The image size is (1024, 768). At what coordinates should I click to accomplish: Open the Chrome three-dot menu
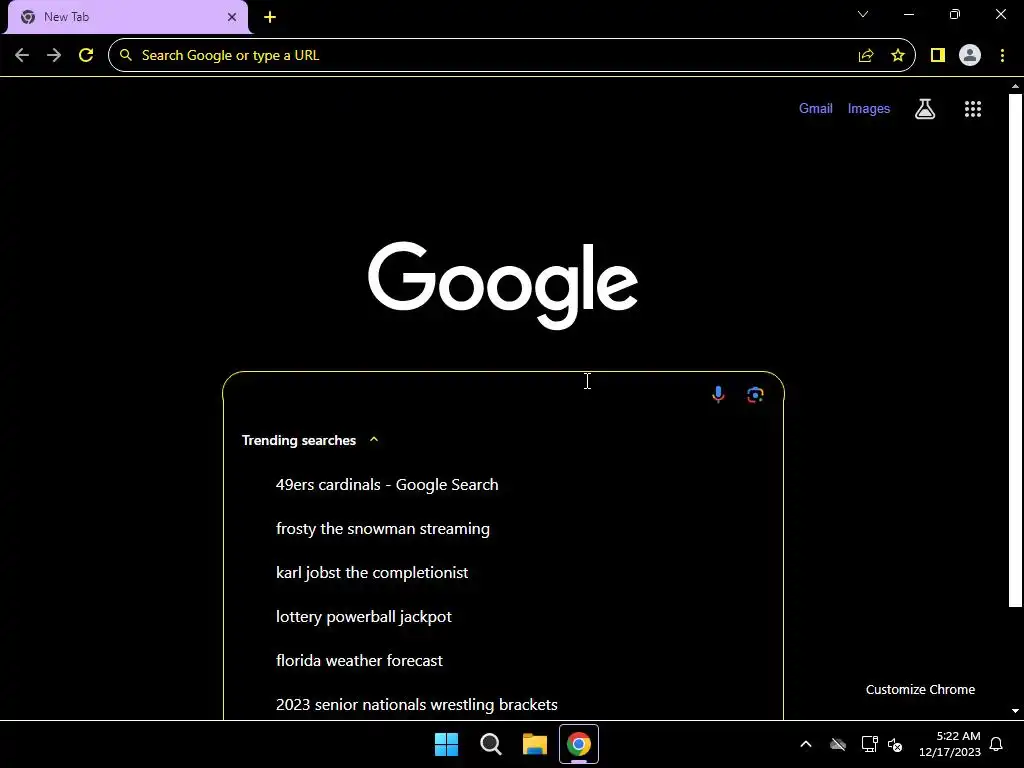click(1002, 56)
